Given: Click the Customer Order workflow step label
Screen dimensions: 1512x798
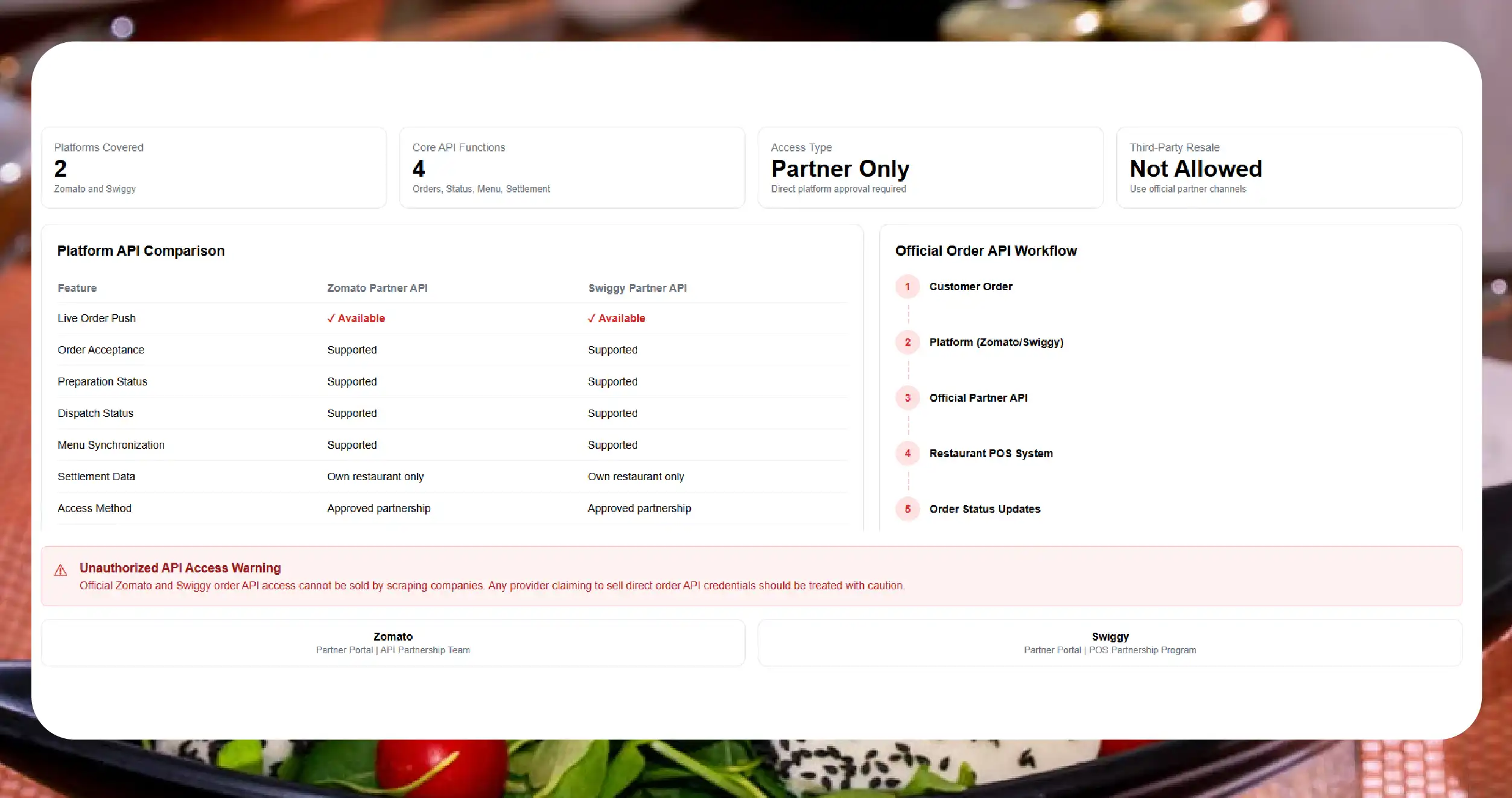Looking at the screenshot, I should pos(971,287).
